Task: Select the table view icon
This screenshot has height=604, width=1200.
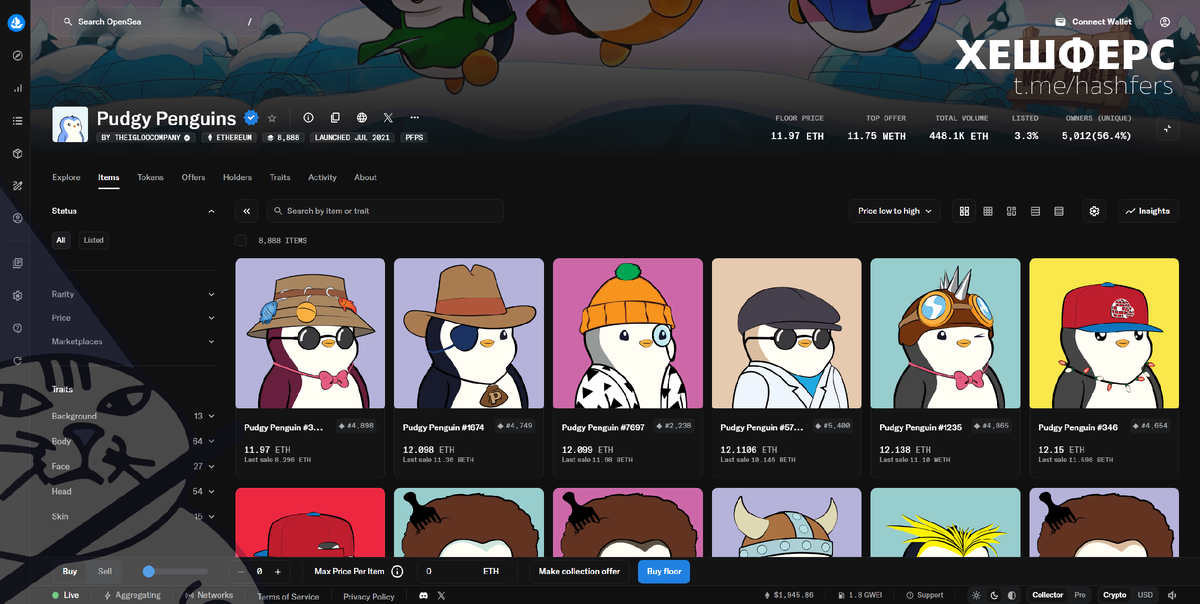Action: coord(1059,211)
